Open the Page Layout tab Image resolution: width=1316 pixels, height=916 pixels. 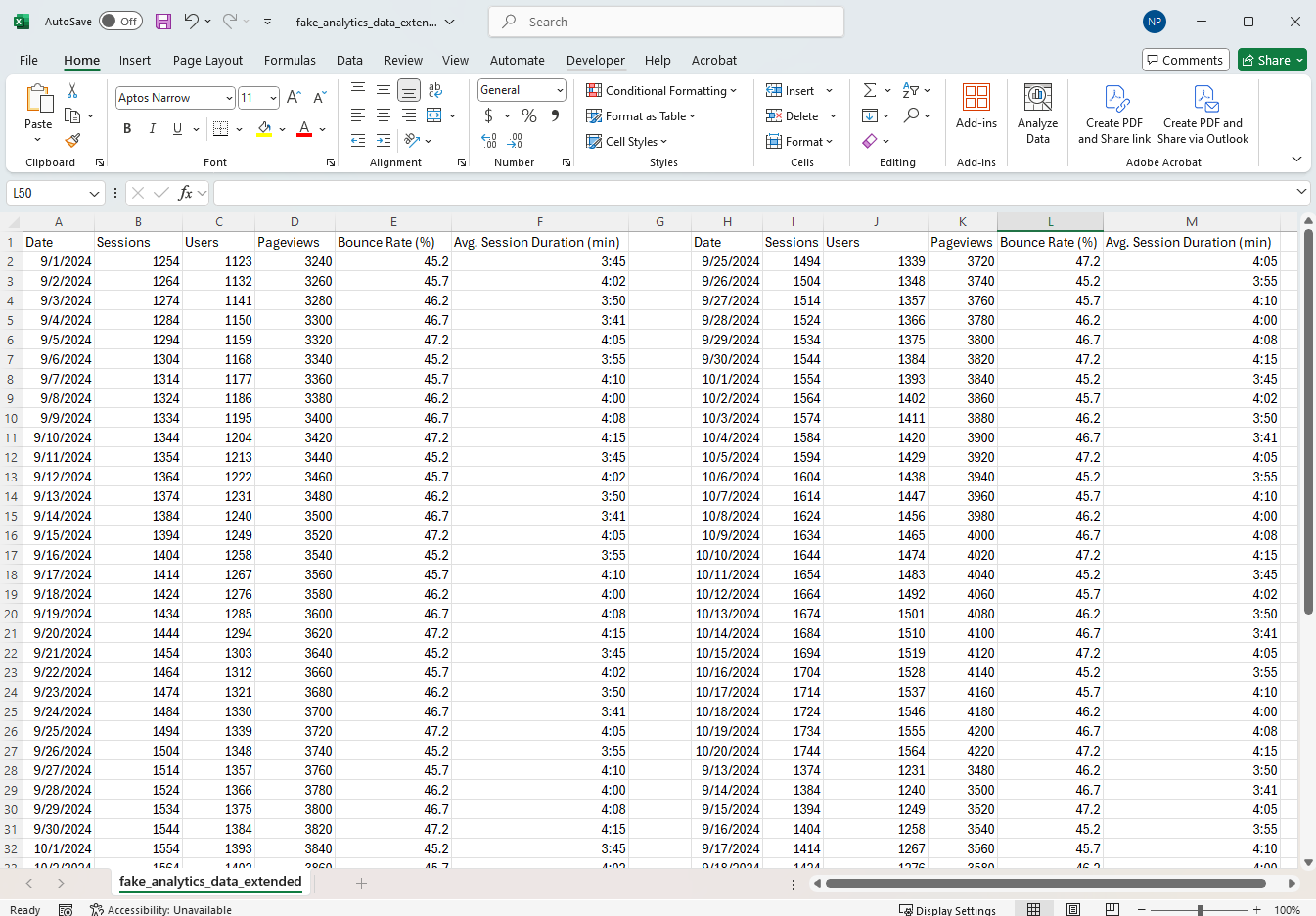click(207, 60)
